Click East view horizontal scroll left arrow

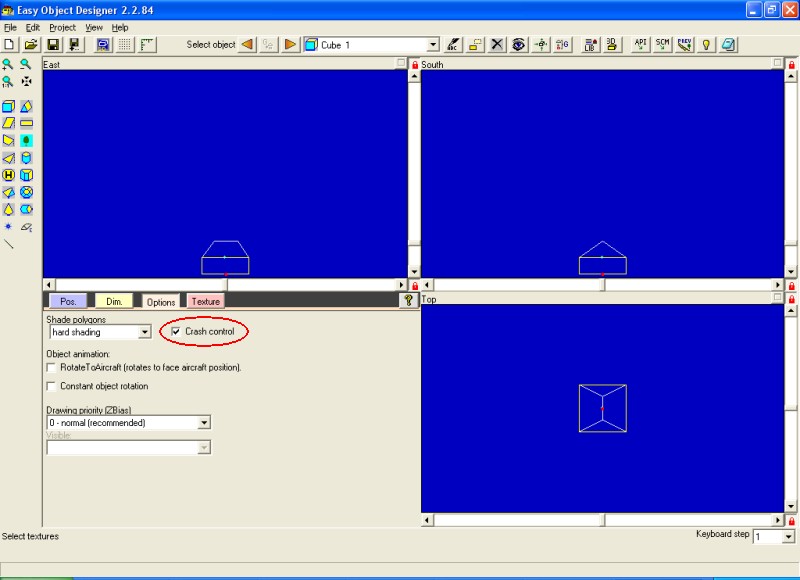(x=48, y=285)
